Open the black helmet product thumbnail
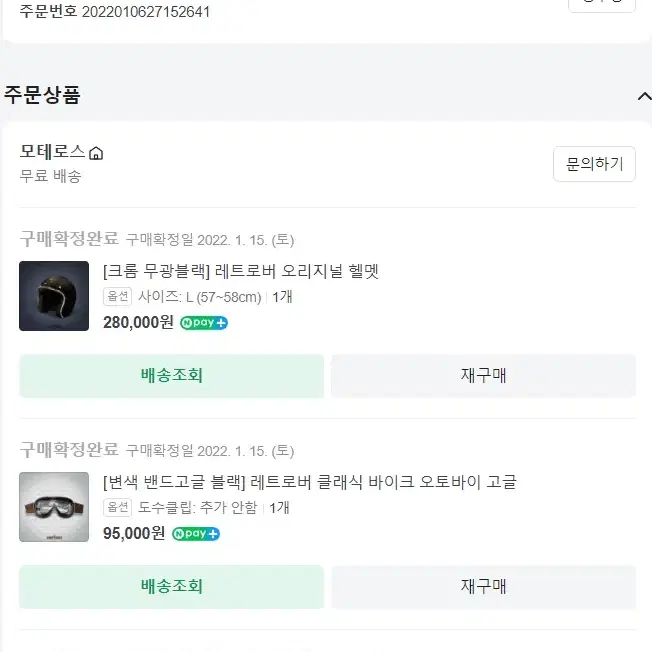 54,296
